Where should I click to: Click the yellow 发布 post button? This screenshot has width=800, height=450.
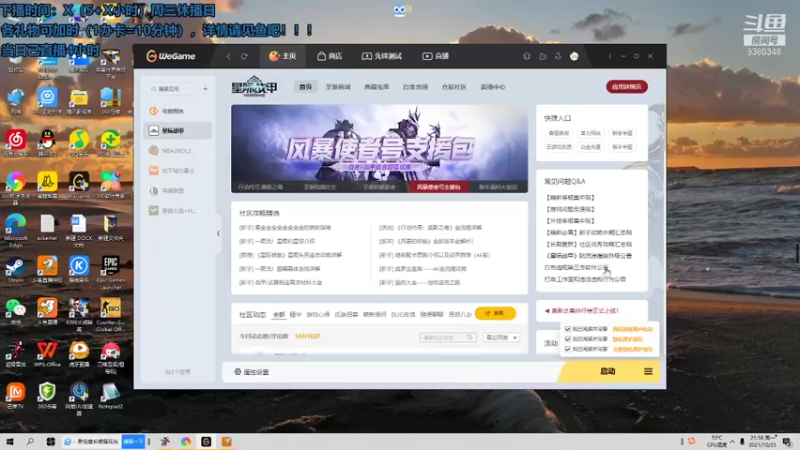pos(495,313)
